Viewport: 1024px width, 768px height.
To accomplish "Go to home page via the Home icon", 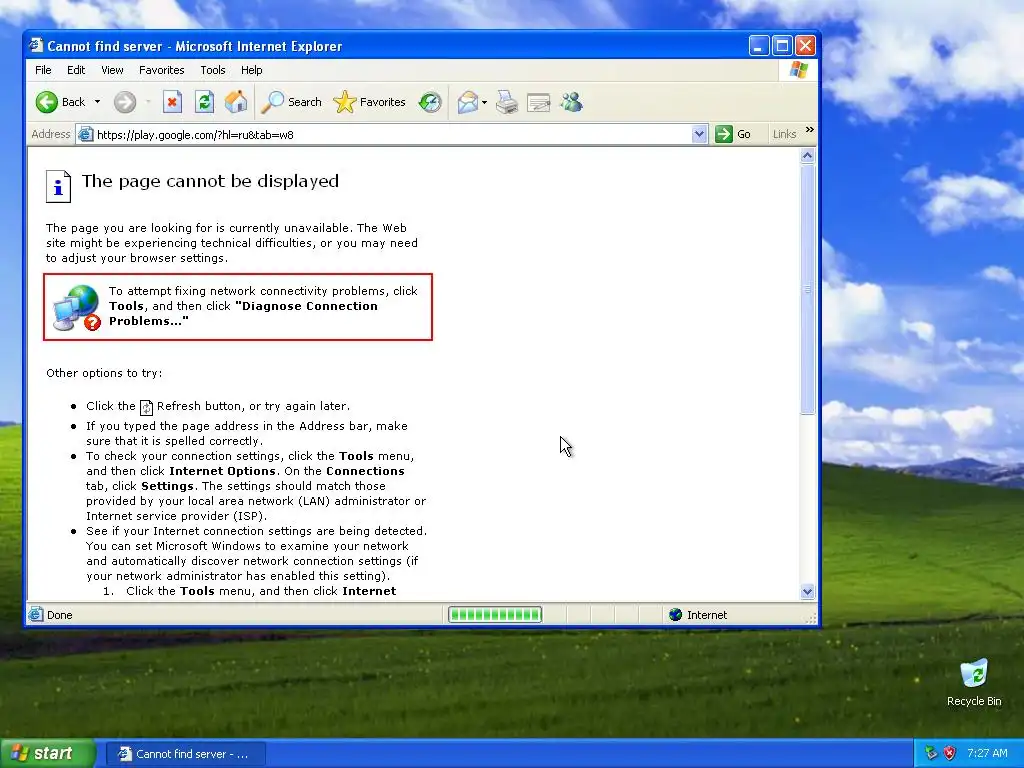I will coord(236,102).
